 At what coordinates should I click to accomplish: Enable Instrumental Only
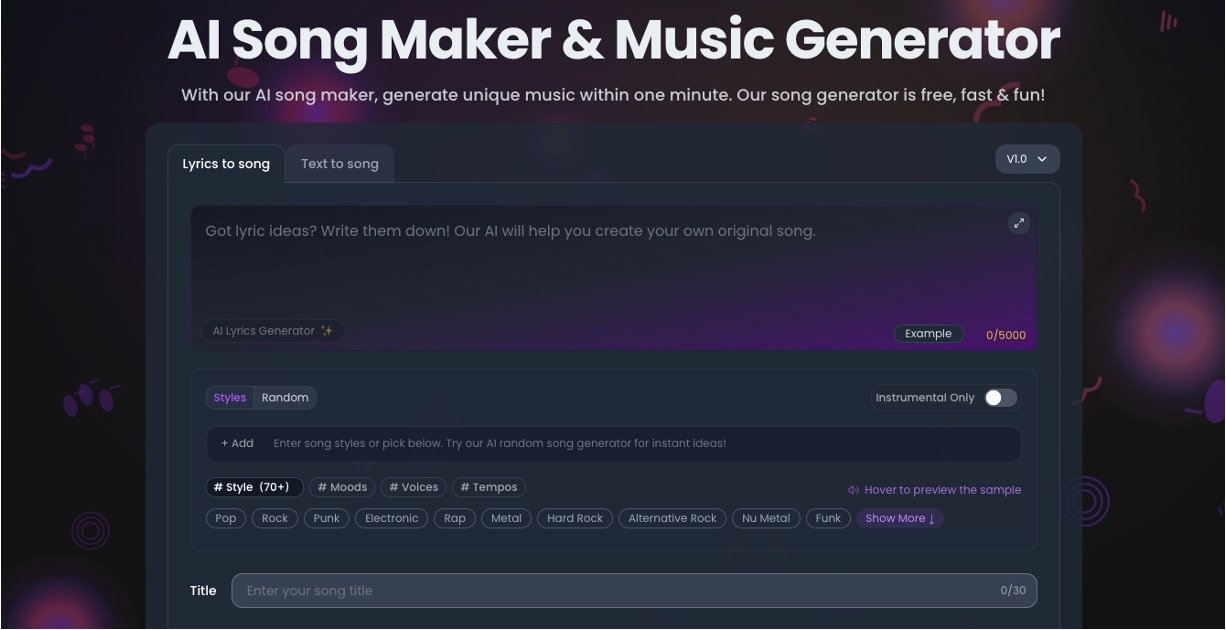click(1000, 397)
